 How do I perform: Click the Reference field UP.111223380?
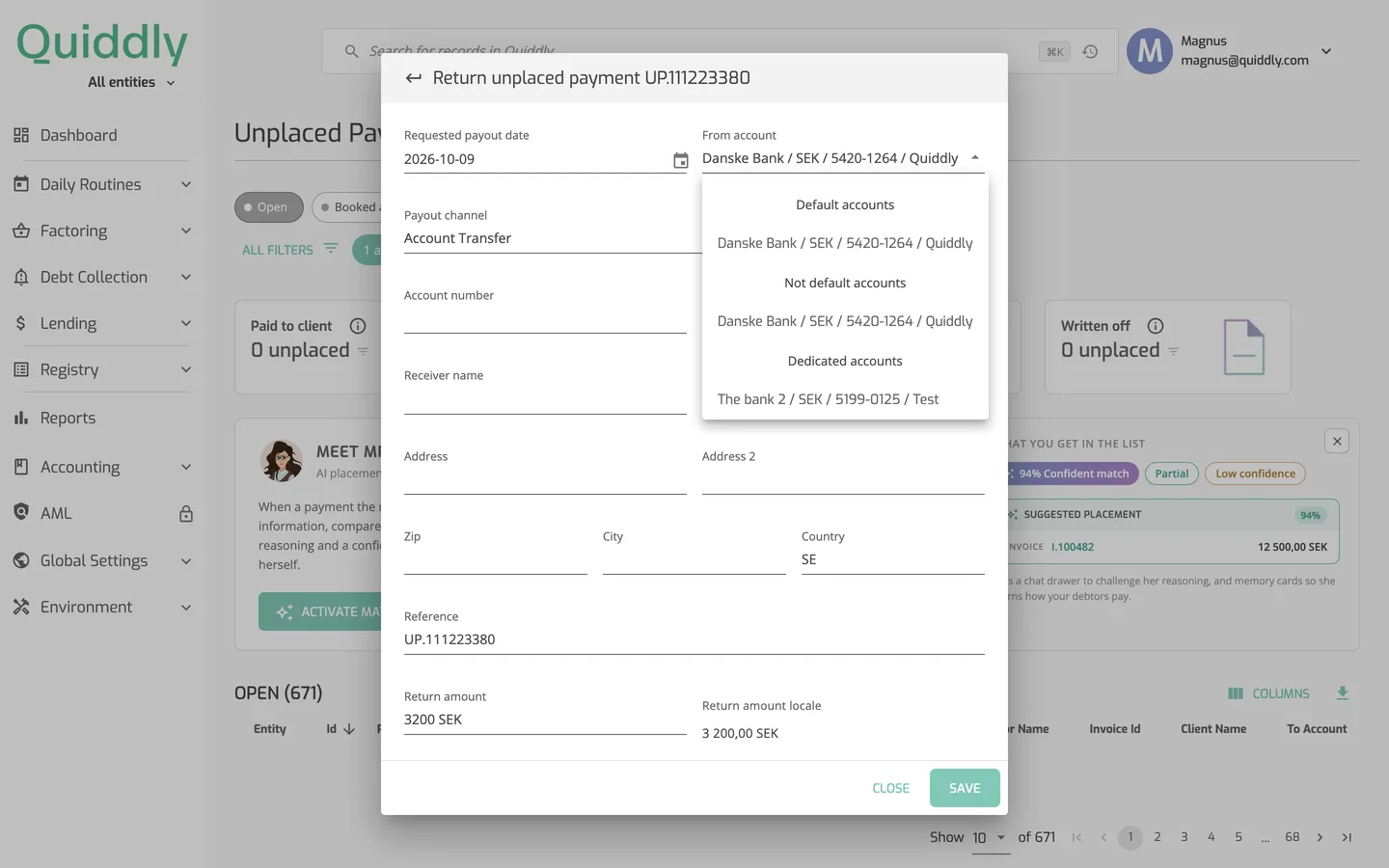[x=694, y=639]
